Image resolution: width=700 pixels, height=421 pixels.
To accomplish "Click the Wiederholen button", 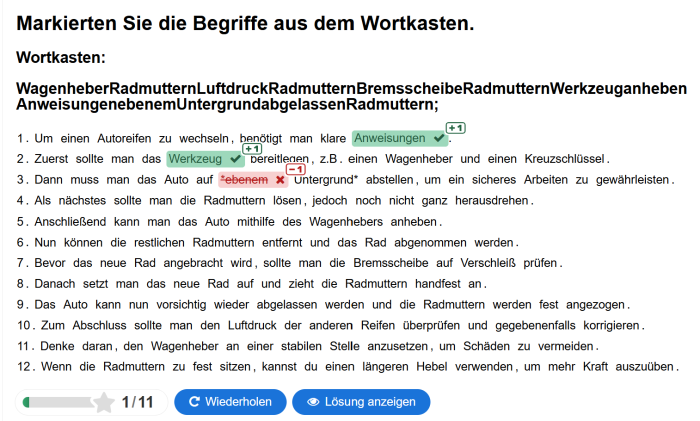I will (x=230, y=402).
